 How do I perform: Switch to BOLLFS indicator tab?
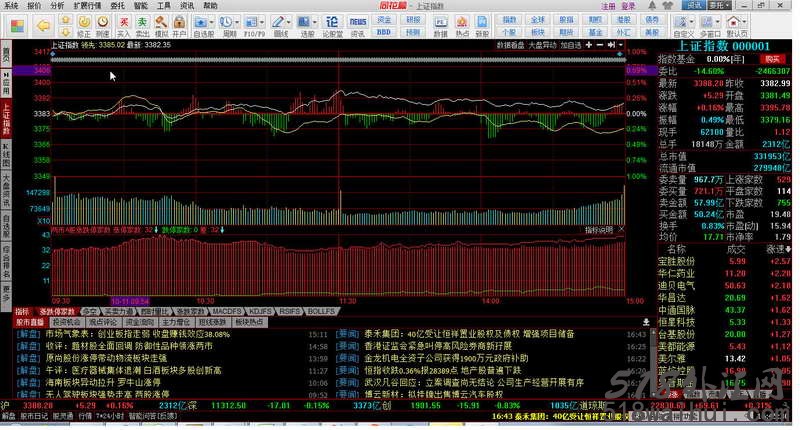[x=321, y=311]
